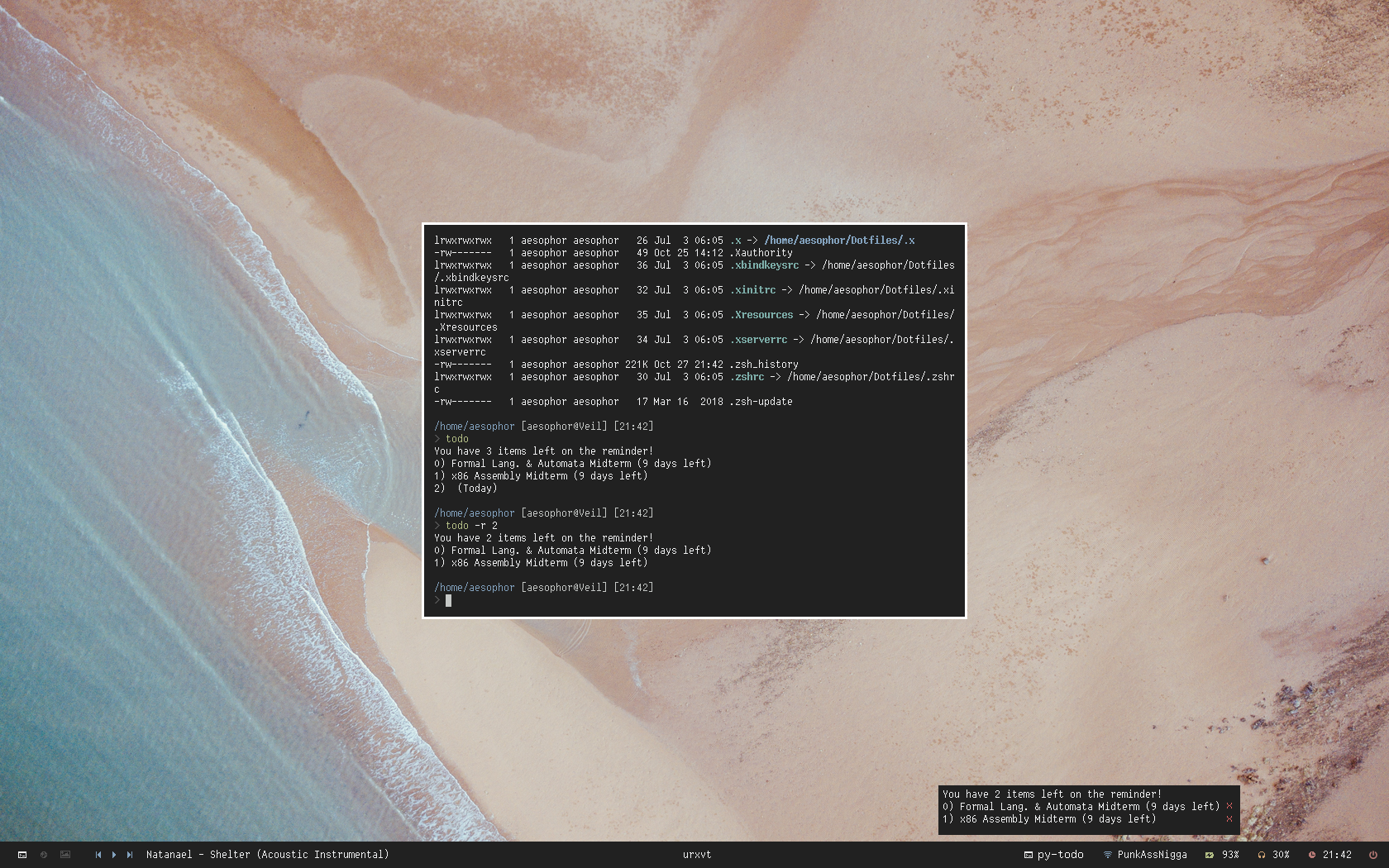Remove Formal Lang. & Automata Midterm reminder

1229,806
